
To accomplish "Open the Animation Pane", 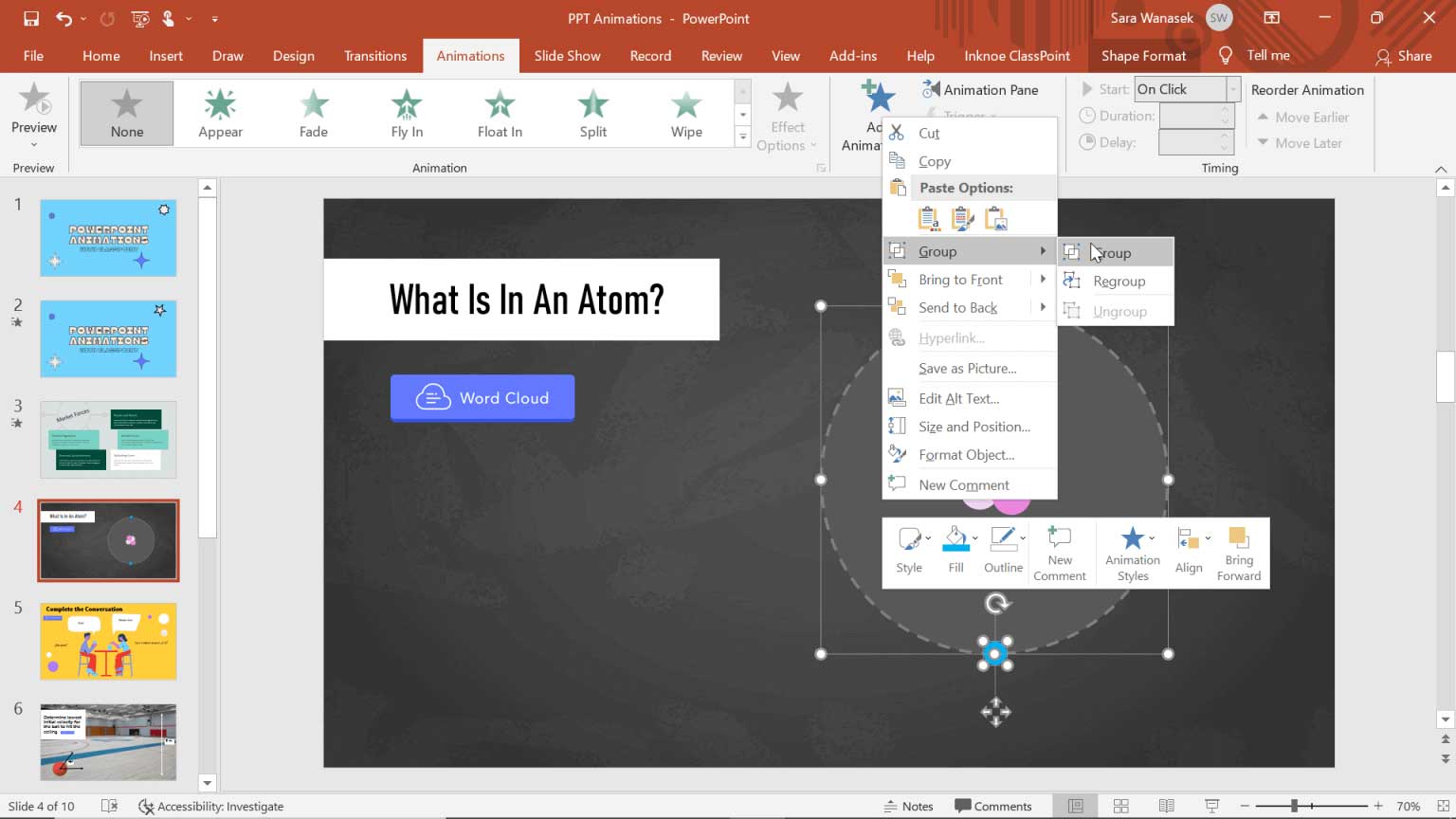I will (x=986, y=89).
